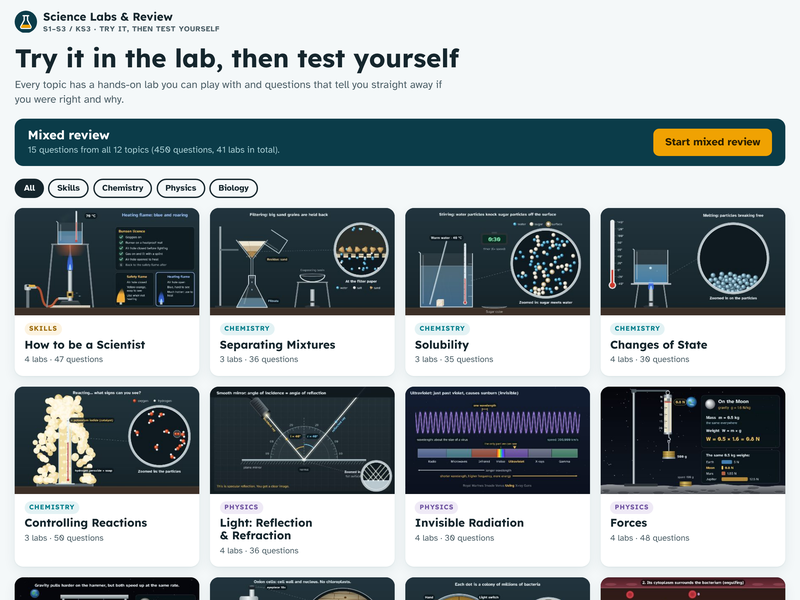Click '3 labs · 50 questions' text
The height and width of the screenshot is (600, 800).
point(64,538)
